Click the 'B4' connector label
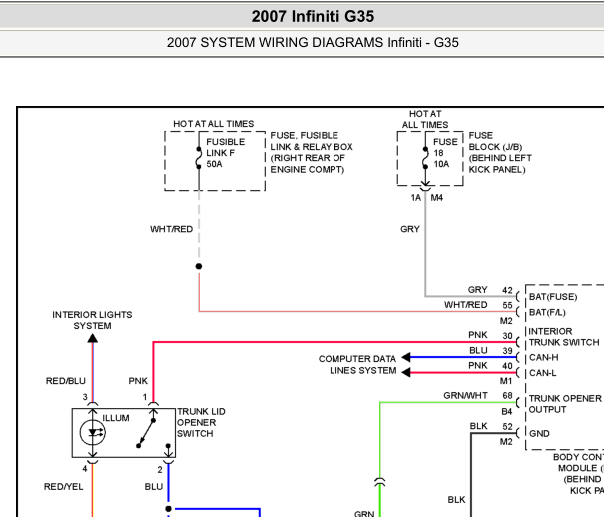The height and width of the screenshot is (517, 604). tap(507, 412)
